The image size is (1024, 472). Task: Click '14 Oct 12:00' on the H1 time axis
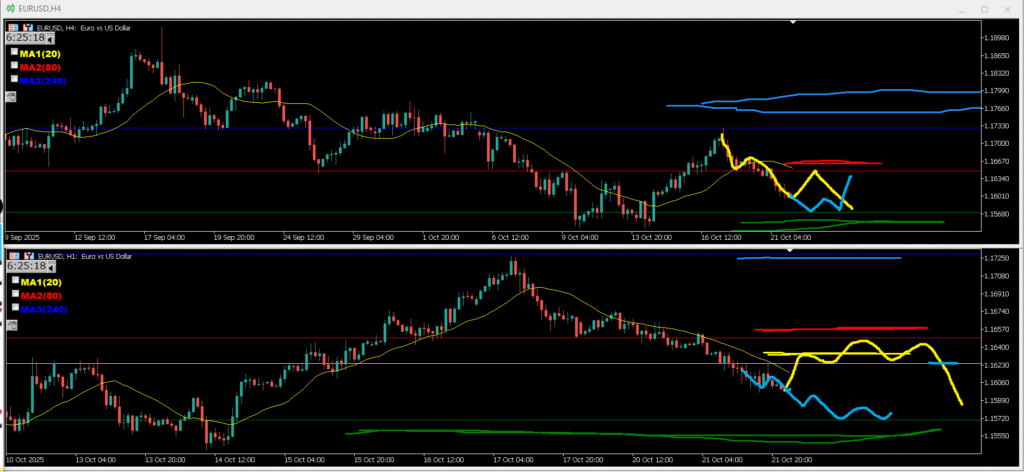(234, 458)
